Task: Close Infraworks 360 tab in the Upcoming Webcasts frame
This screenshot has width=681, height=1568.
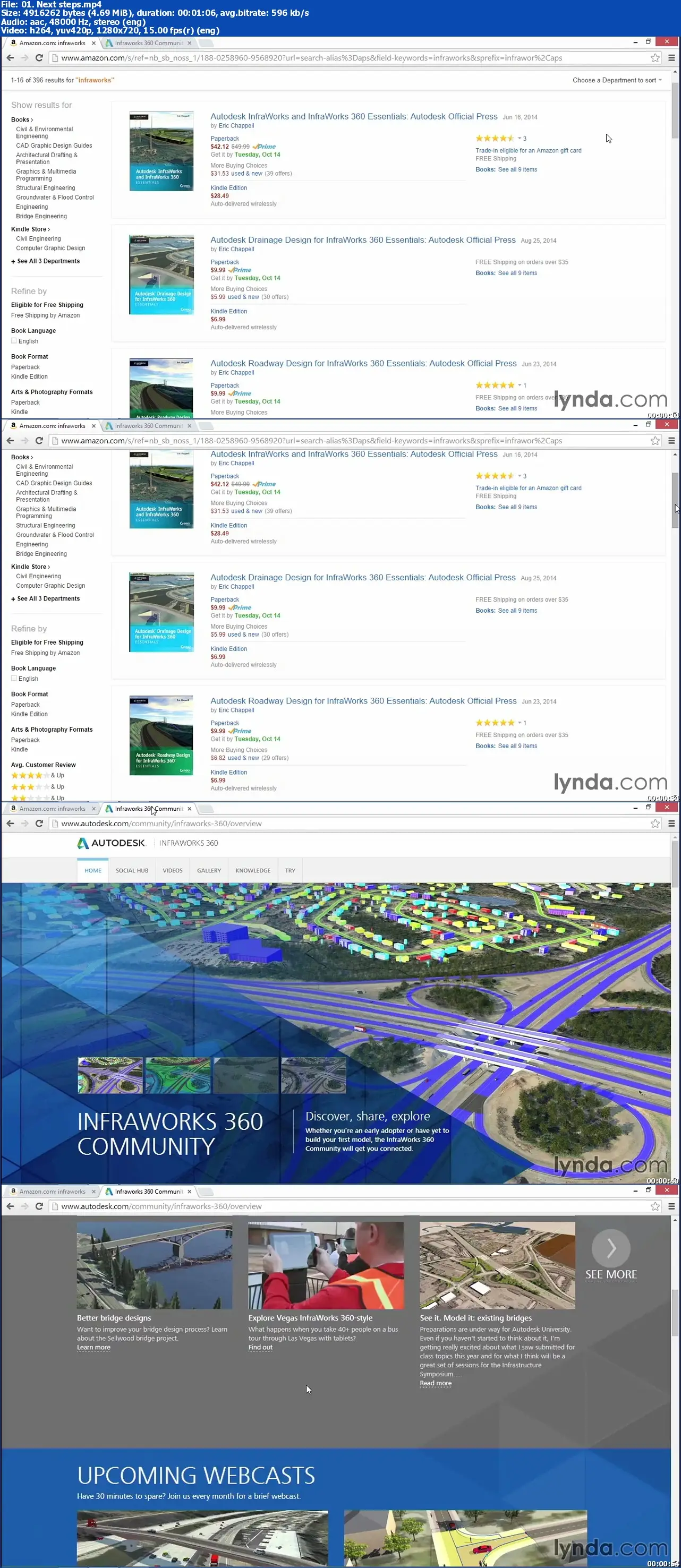Action: pos(190,1191)
